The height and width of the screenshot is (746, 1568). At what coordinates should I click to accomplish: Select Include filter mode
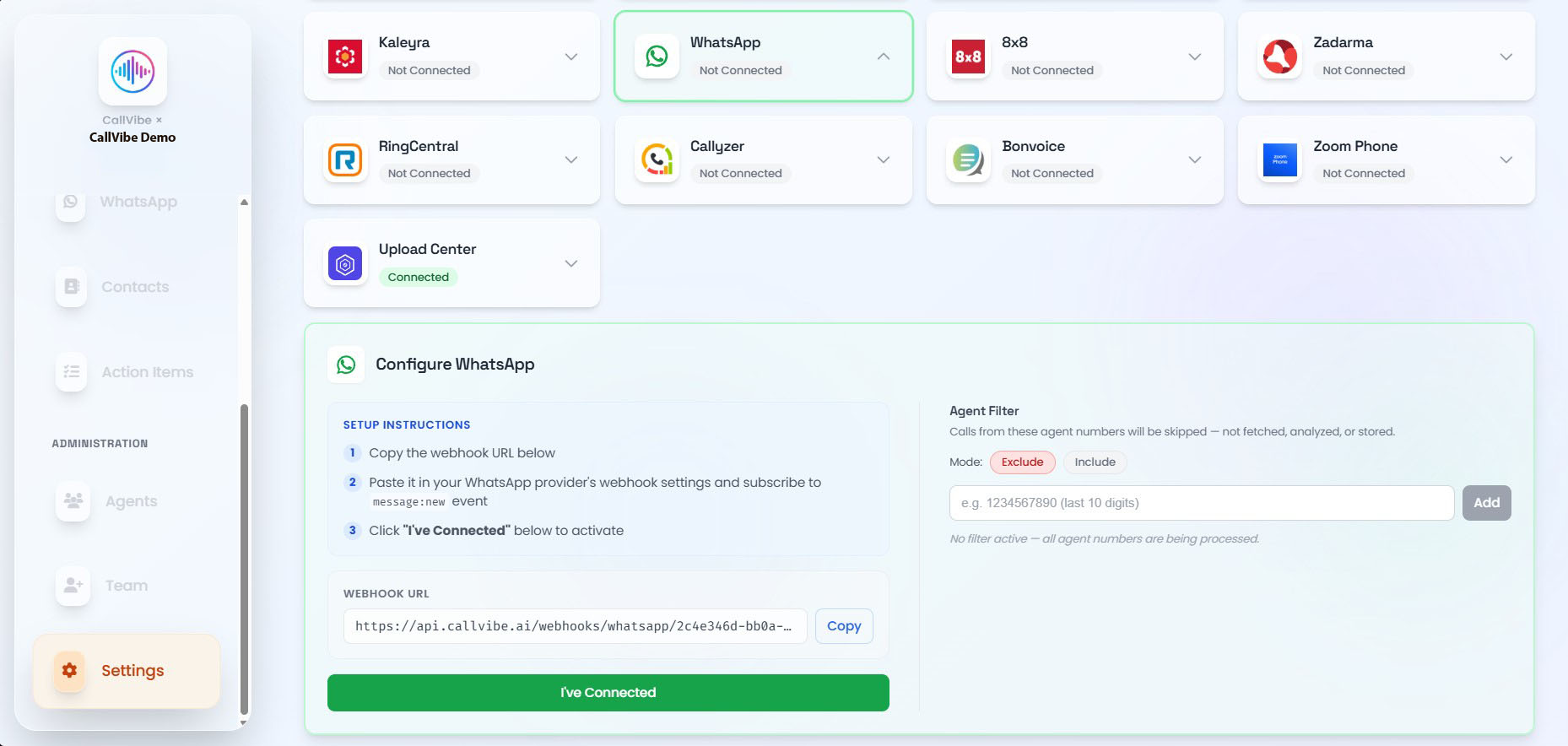tap(1095, 462)
